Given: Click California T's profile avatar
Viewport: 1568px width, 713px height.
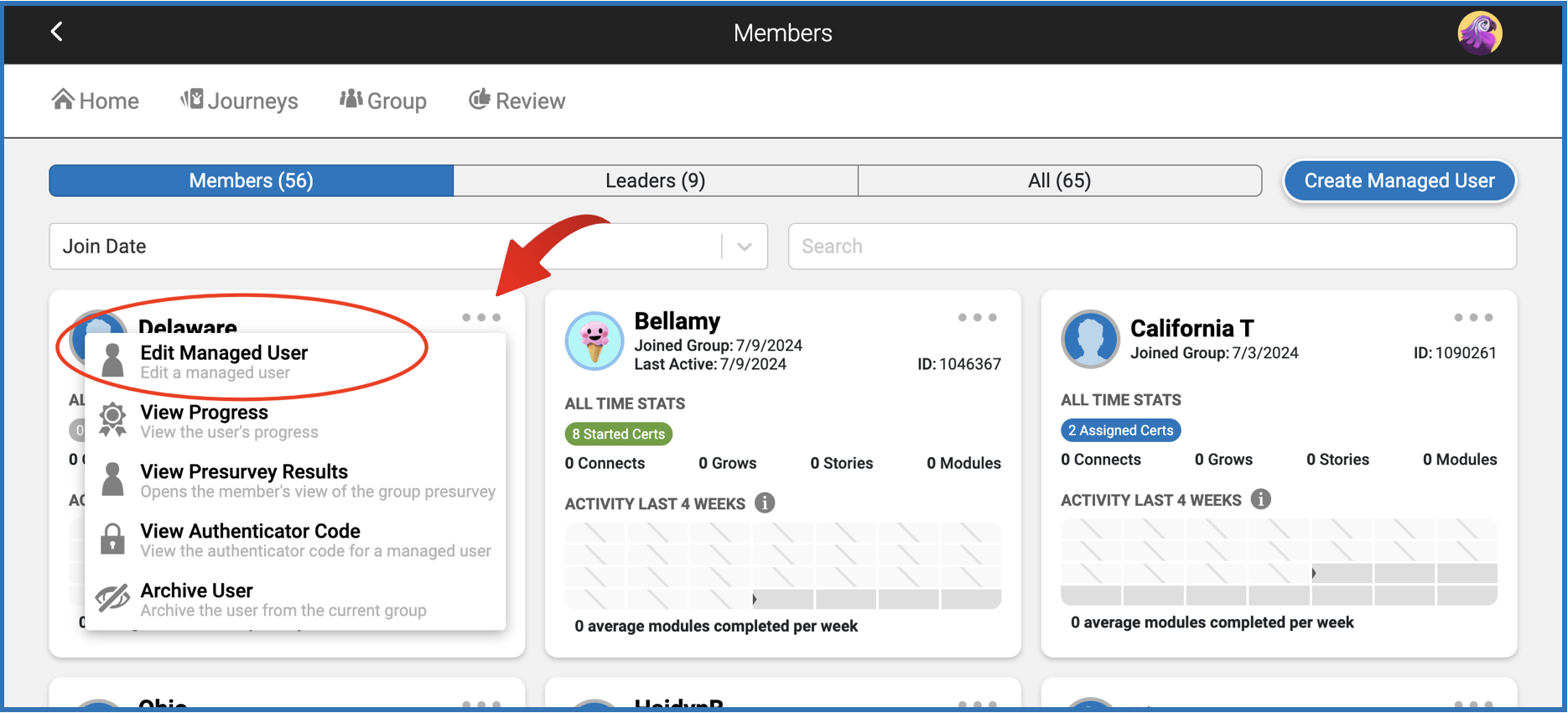Looking at the screenshot, I should (x=1090, y=339).
